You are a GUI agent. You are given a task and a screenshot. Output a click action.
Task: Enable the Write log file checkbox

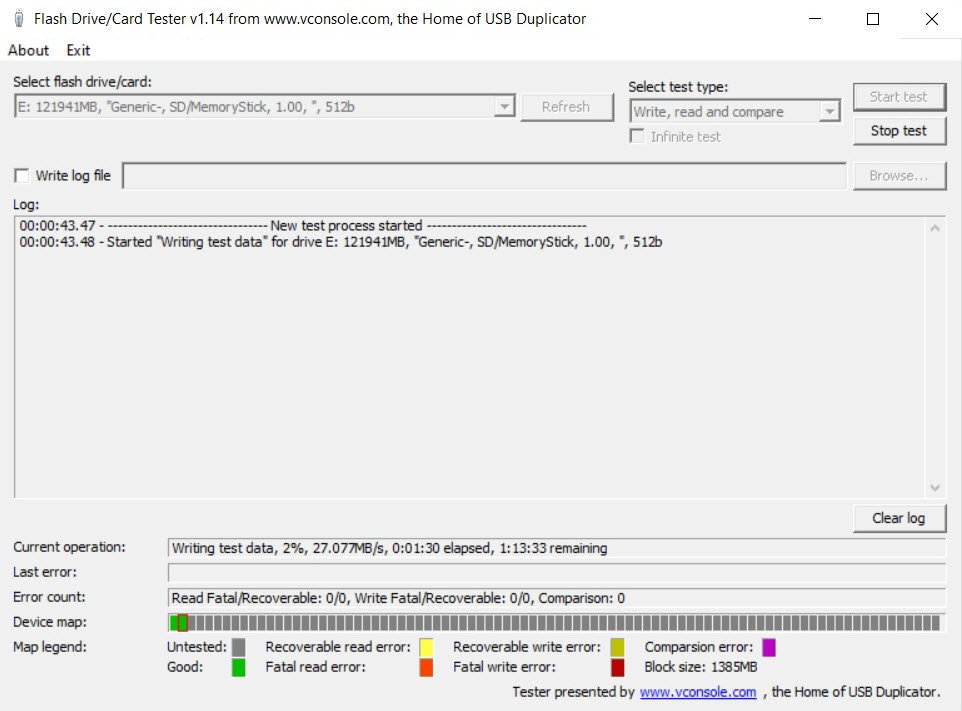tap(21, 176)
